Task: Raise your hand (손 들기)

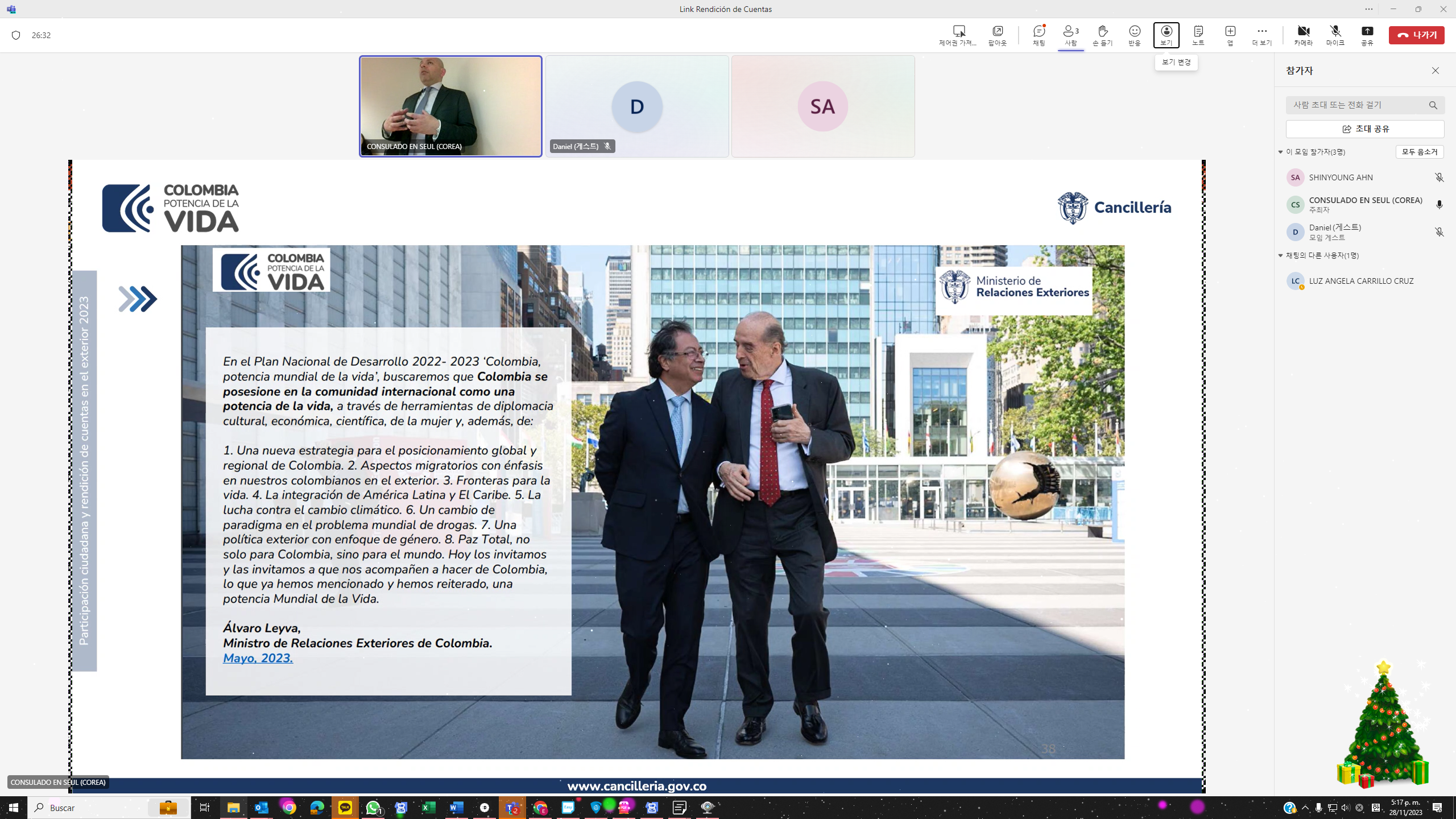Action: pos(1103,35)
